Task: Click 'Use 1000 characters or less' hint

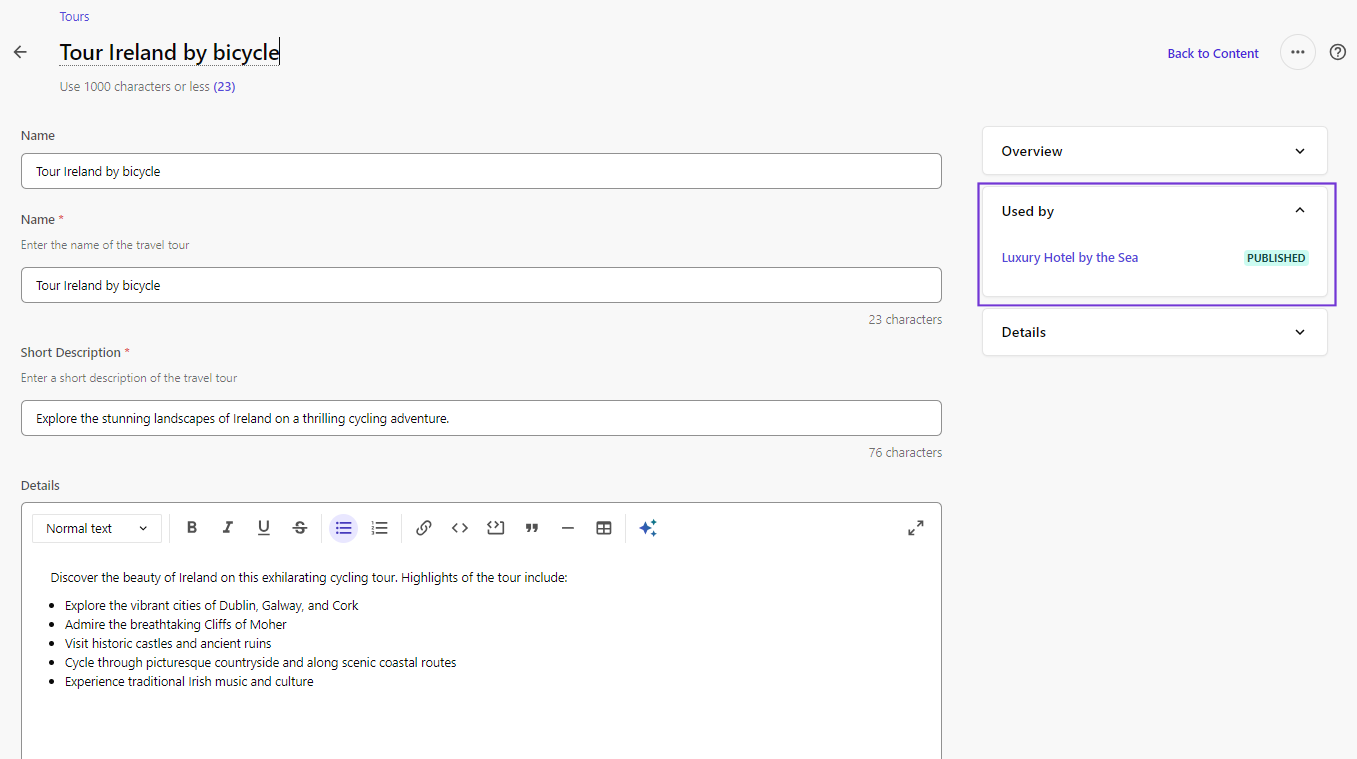Action: coord(135,86)
